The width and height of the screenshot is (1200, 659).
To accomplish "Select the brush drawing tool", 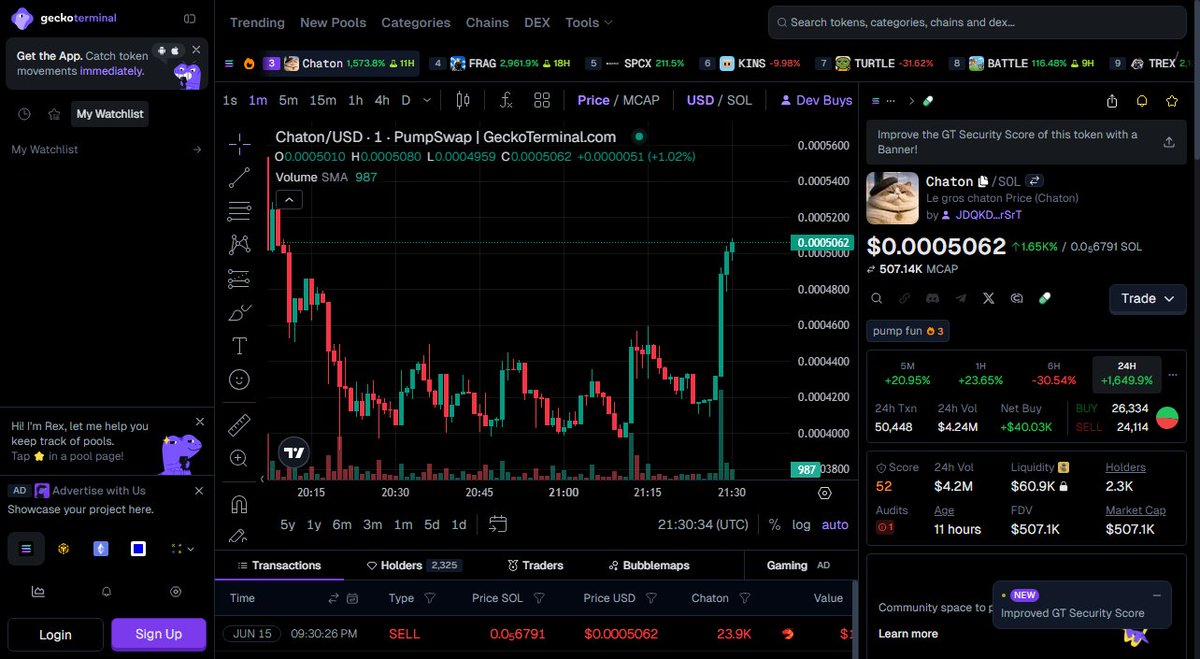I will [239, 312].
